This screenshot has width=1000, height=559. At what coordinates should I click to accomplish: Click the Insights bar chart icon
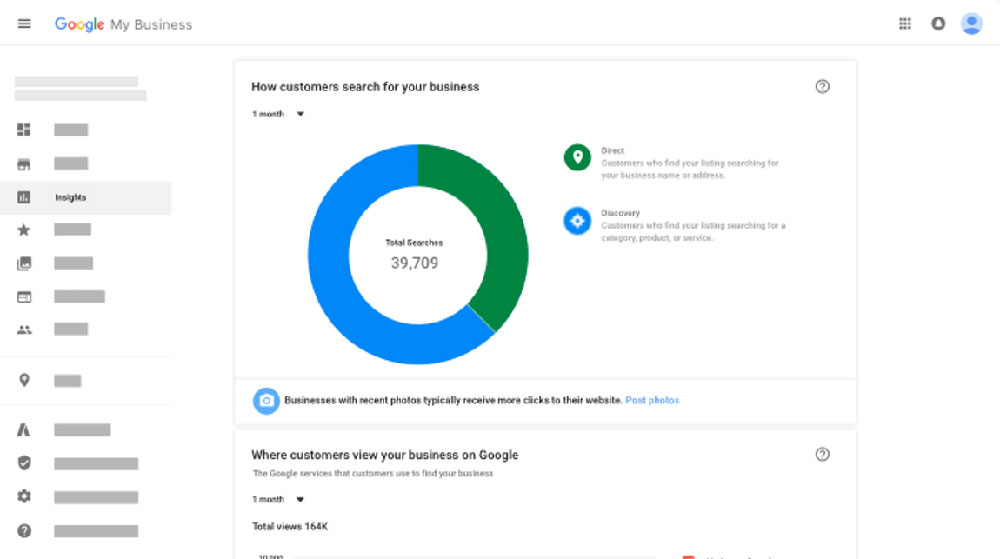click(x=24, y=197)
